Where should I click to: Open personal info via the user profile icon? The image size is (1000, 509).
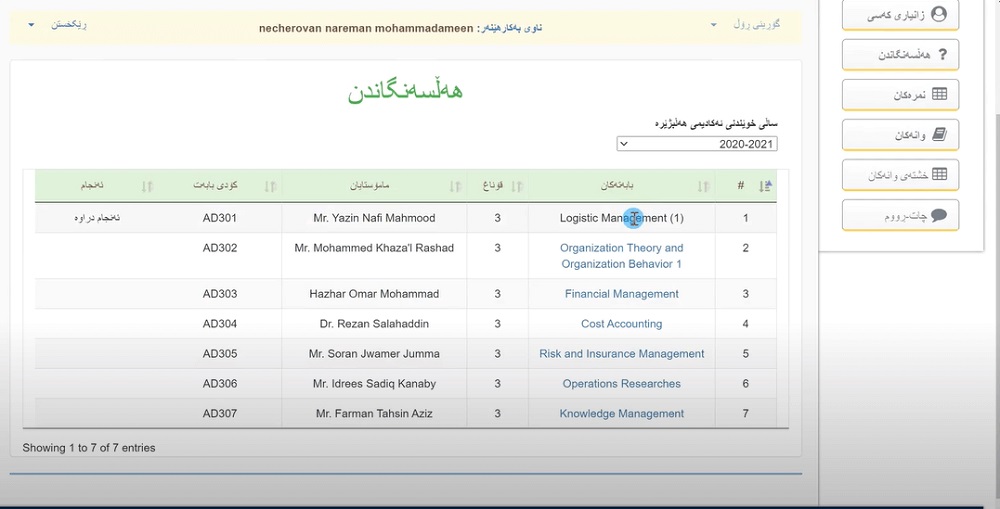pyautogui.click(x=938, y=14)
